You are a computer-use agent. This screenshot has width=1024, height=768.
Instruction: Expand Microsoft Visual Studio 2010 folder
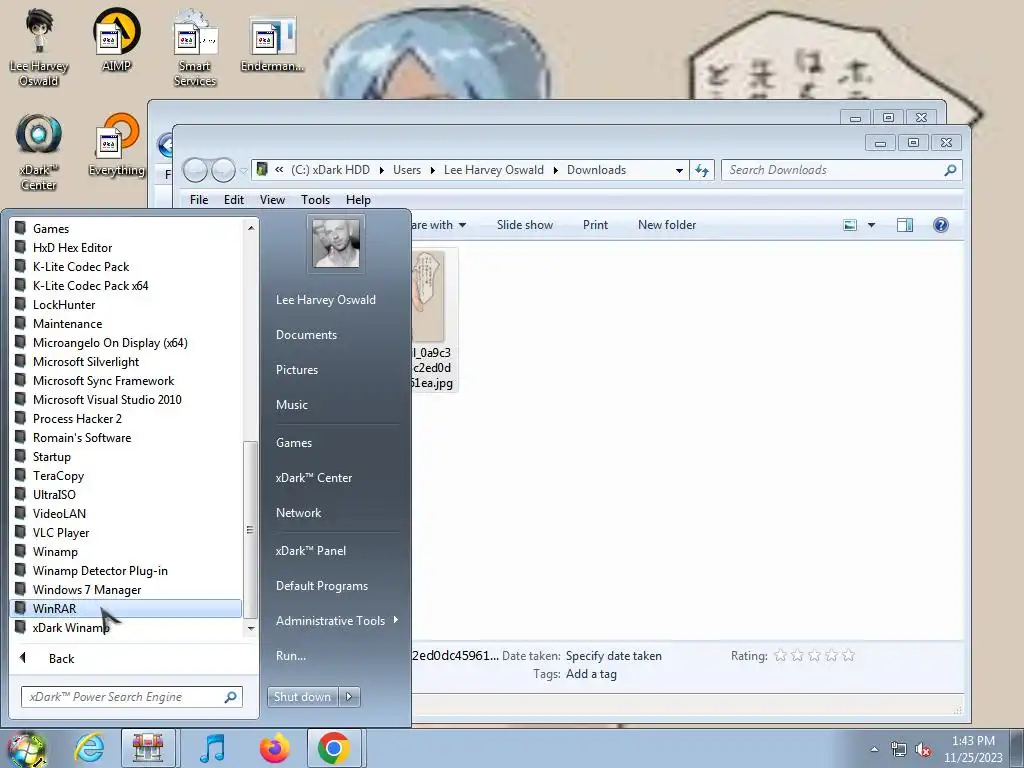pyautogui.click(x=126, y=400)
